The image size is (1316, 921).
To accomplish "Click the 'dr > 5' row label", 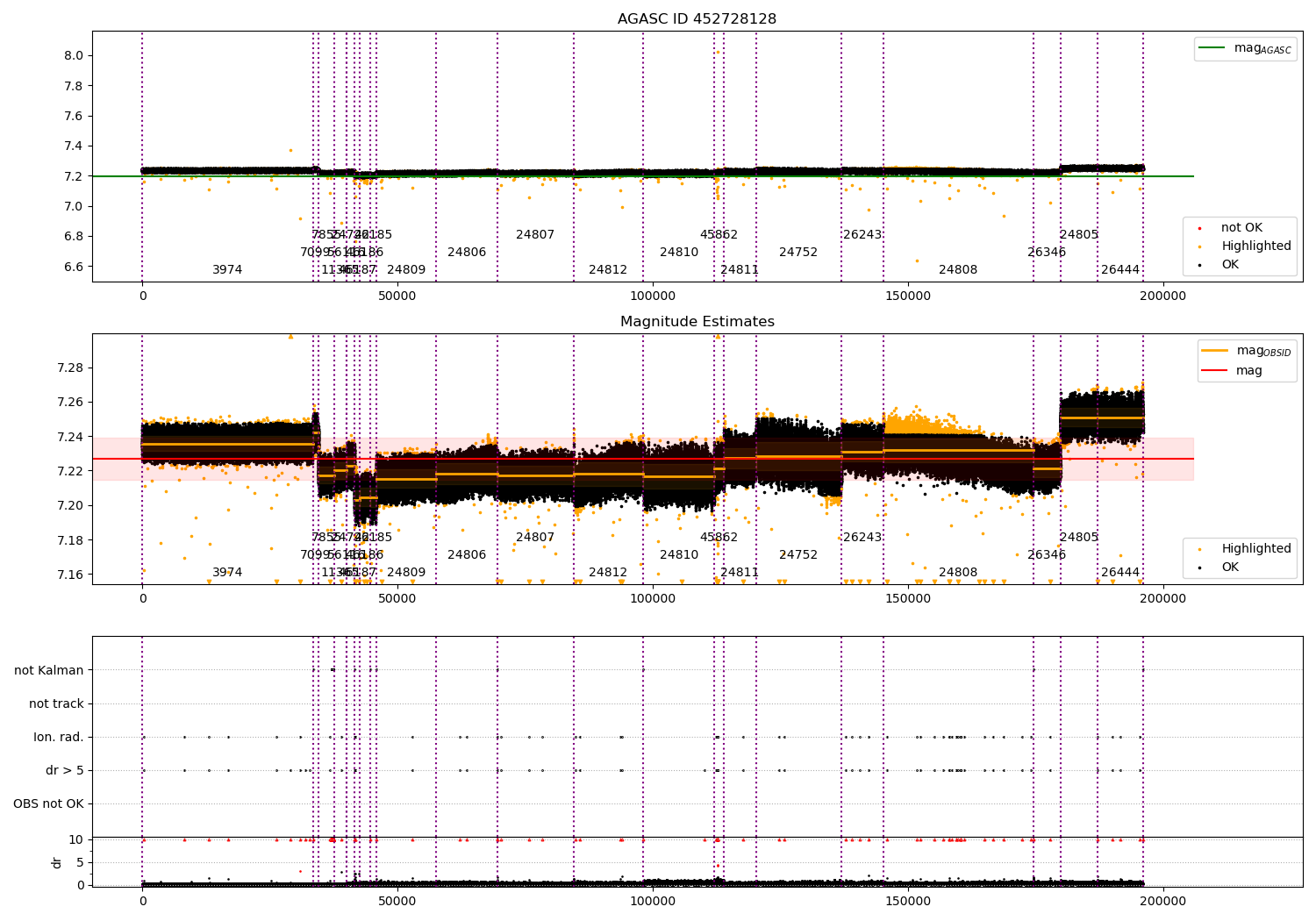I will click(x=65, y=770).
